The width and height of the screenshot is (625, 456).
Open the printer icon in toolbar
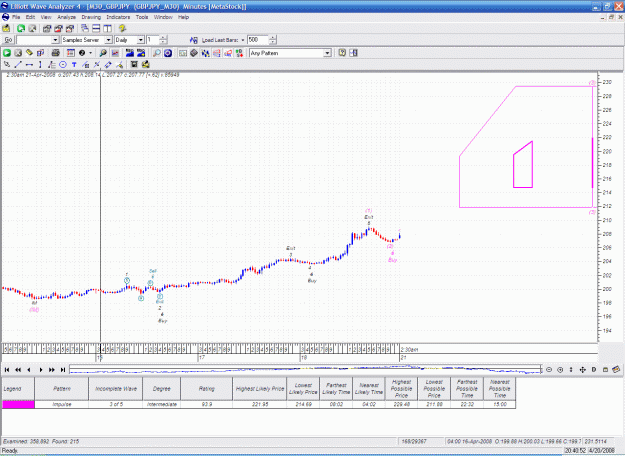[55, 53]
